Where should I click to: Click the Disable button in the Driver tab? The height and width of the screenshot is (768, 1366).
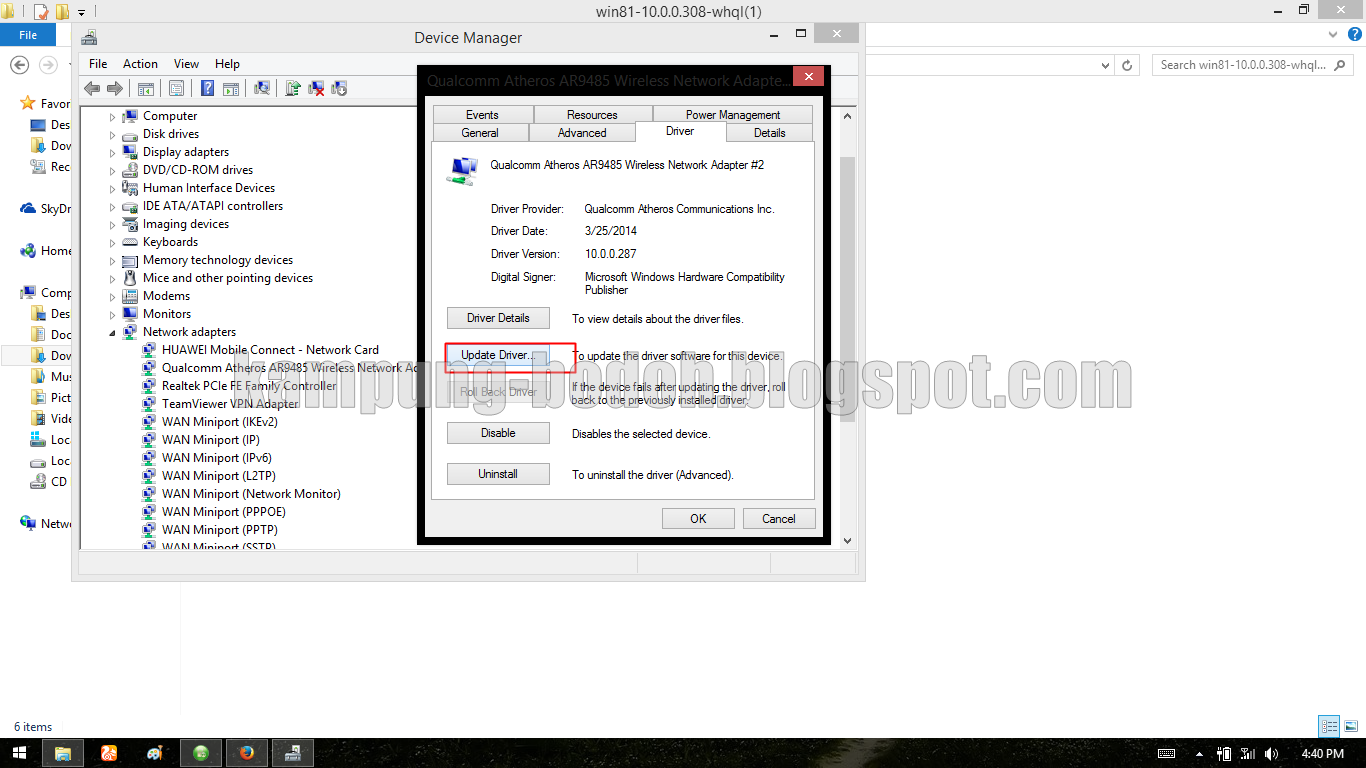(498, 433)
